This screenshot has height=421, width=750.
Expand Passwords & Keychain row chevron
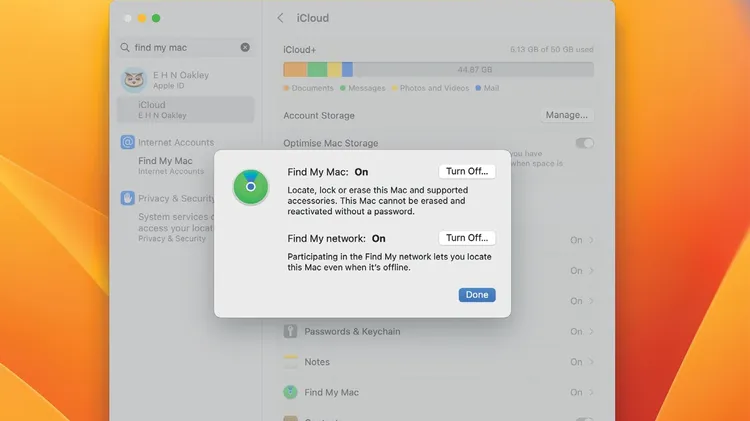[592, 331]
